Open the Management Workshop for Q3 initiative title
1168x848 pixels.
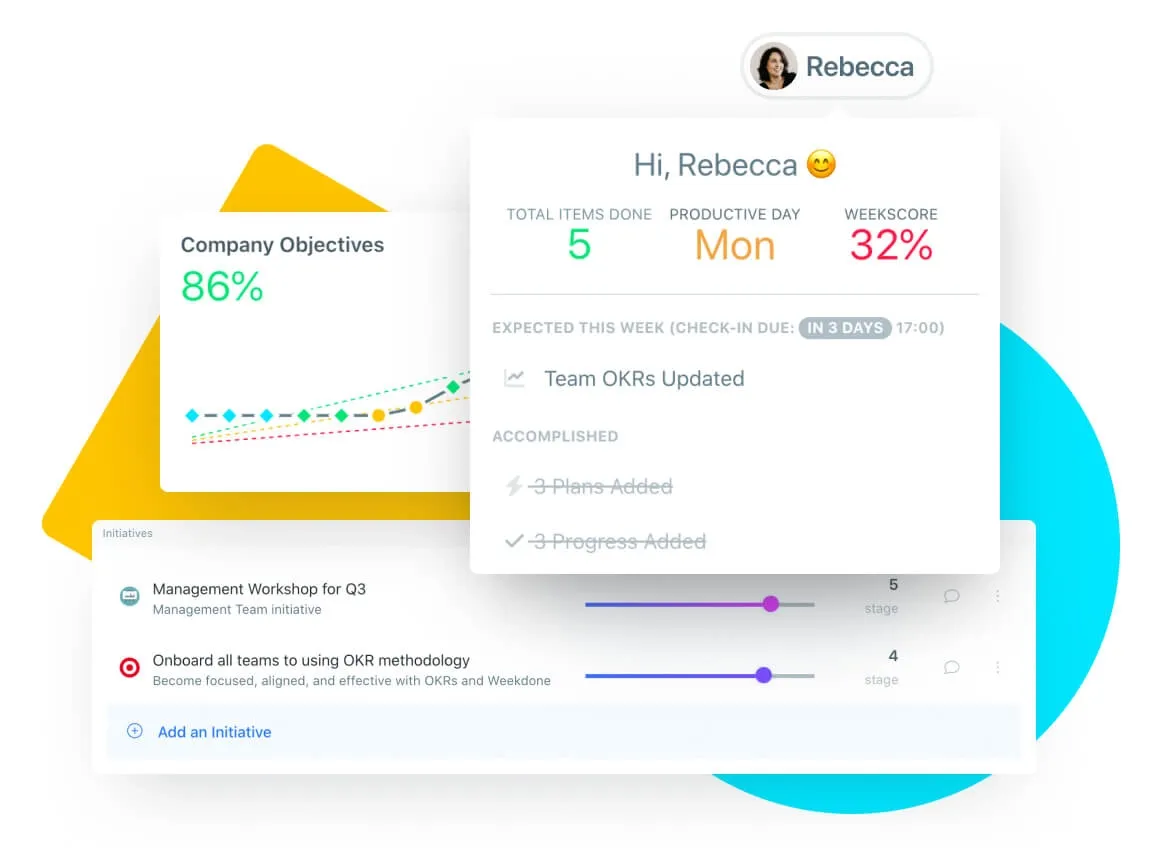(259, 589)
